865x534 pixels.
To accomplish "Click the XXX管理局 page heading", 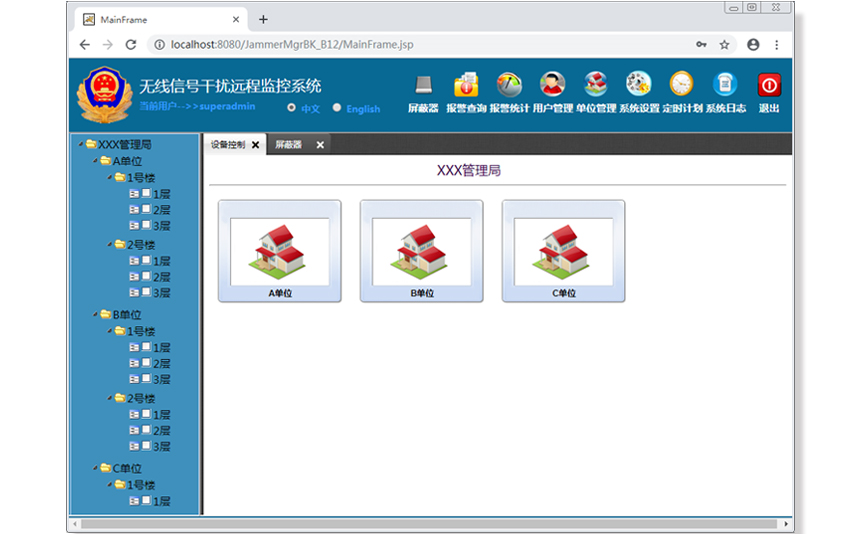I will 469,170.
